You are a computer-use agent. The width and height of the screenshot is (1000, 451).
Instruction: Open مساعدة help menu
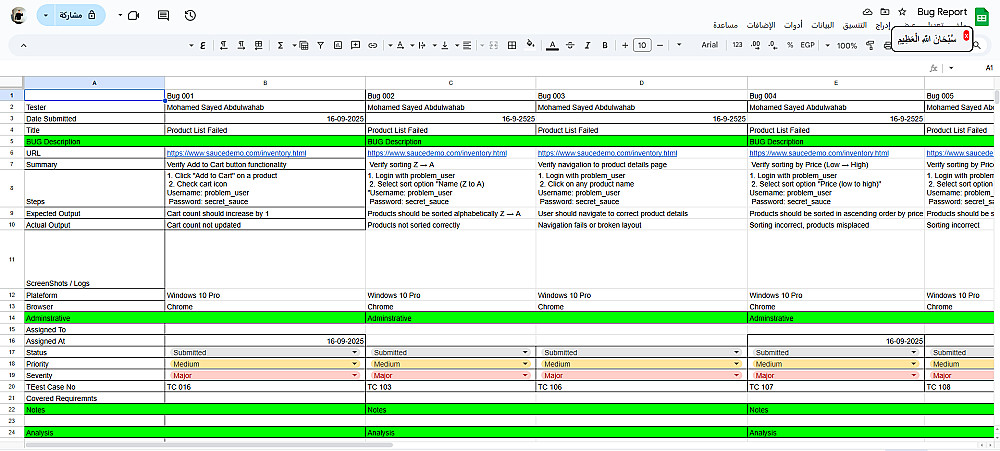click(x=726, y=26)
